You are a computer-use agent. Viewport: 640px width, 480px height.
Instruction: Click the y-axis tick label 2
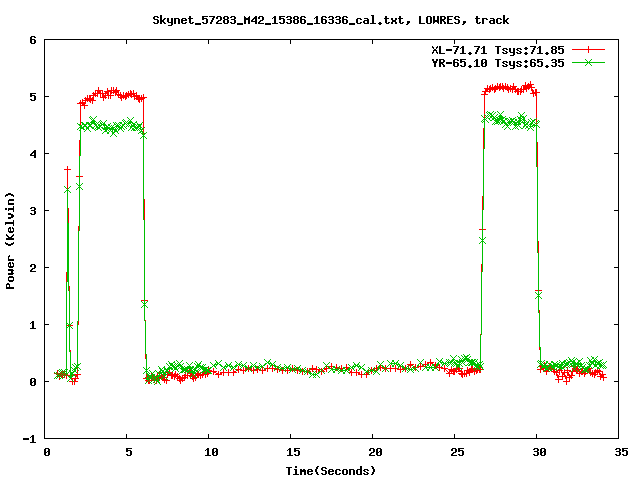click(33, 268)
